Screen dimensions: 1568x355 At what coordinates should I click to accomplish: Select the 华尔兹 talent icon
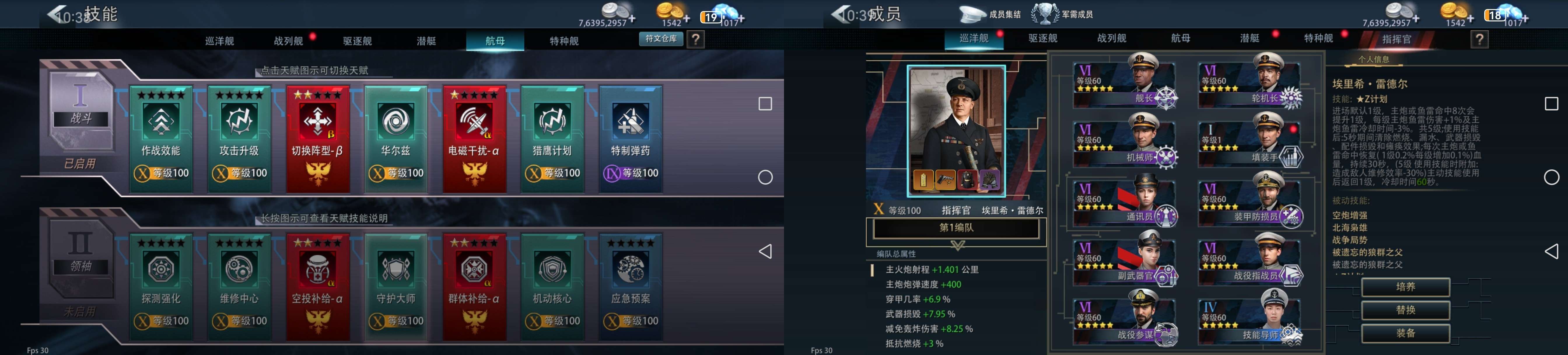click(x=396, y=121)
